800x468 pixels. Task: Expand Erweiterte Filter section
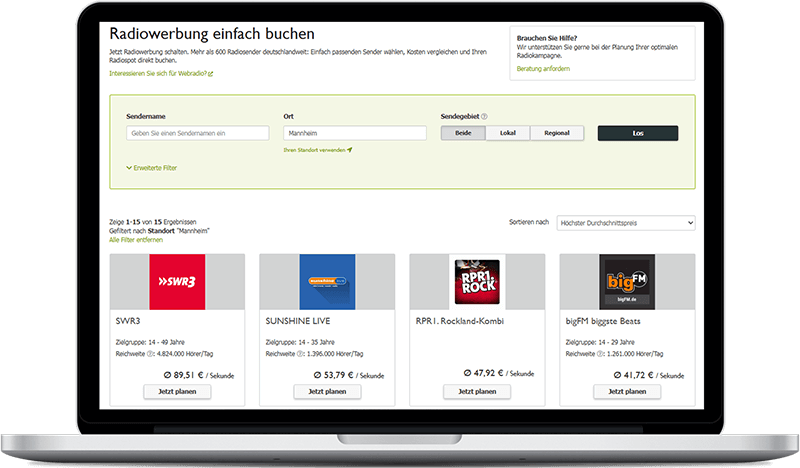point(152,168)
